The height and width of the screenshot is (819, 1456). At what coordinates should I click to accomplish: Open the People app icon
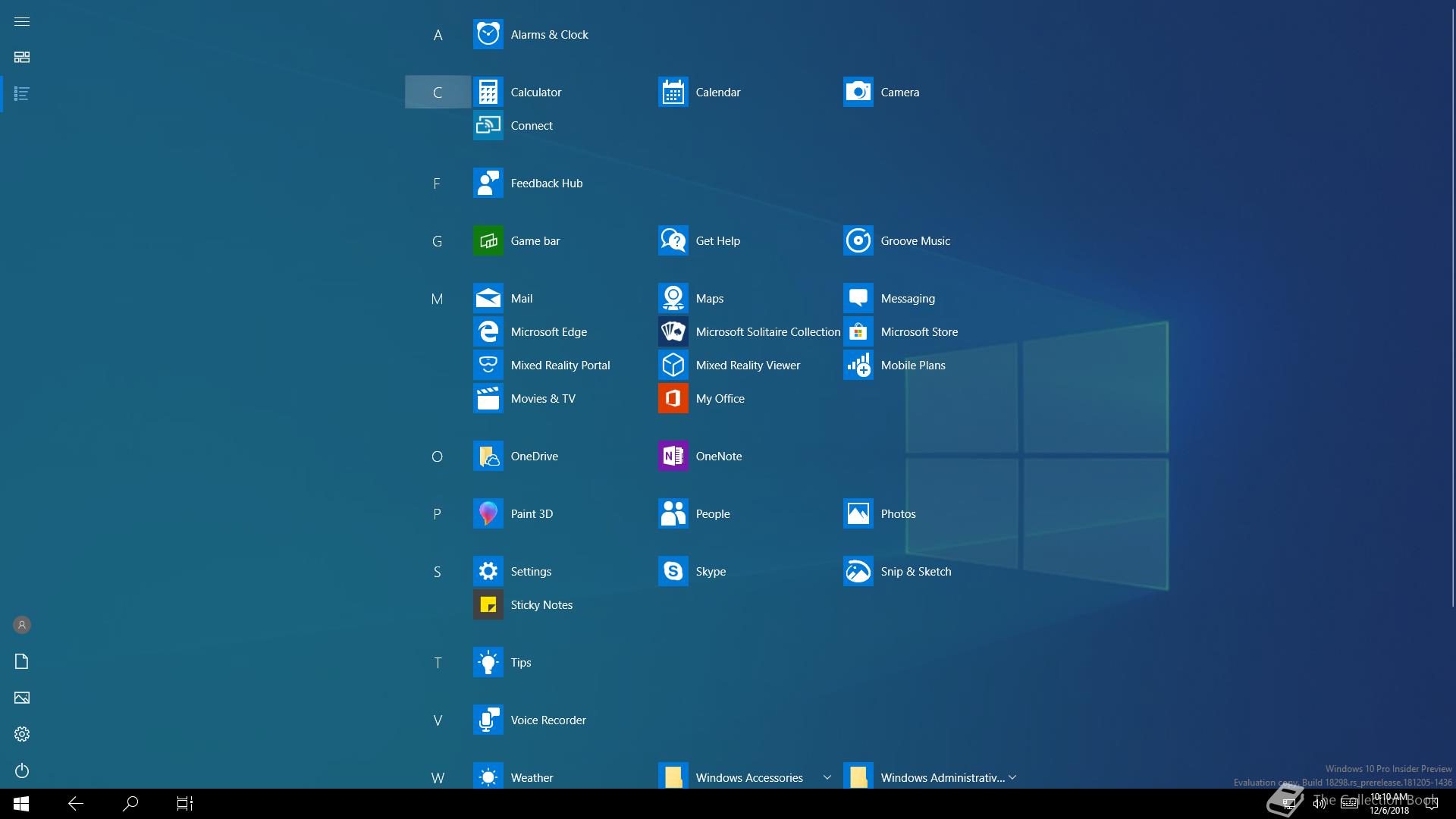click(673, 513)
